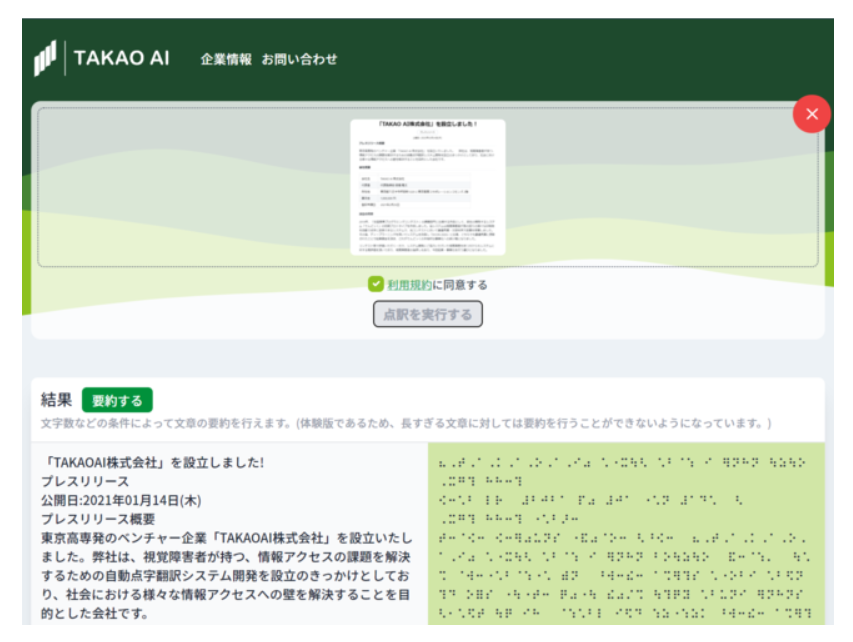The image size is (853, 642).
Task: Open the お問い合わせ menu item
Action: (x=299, y=59)
